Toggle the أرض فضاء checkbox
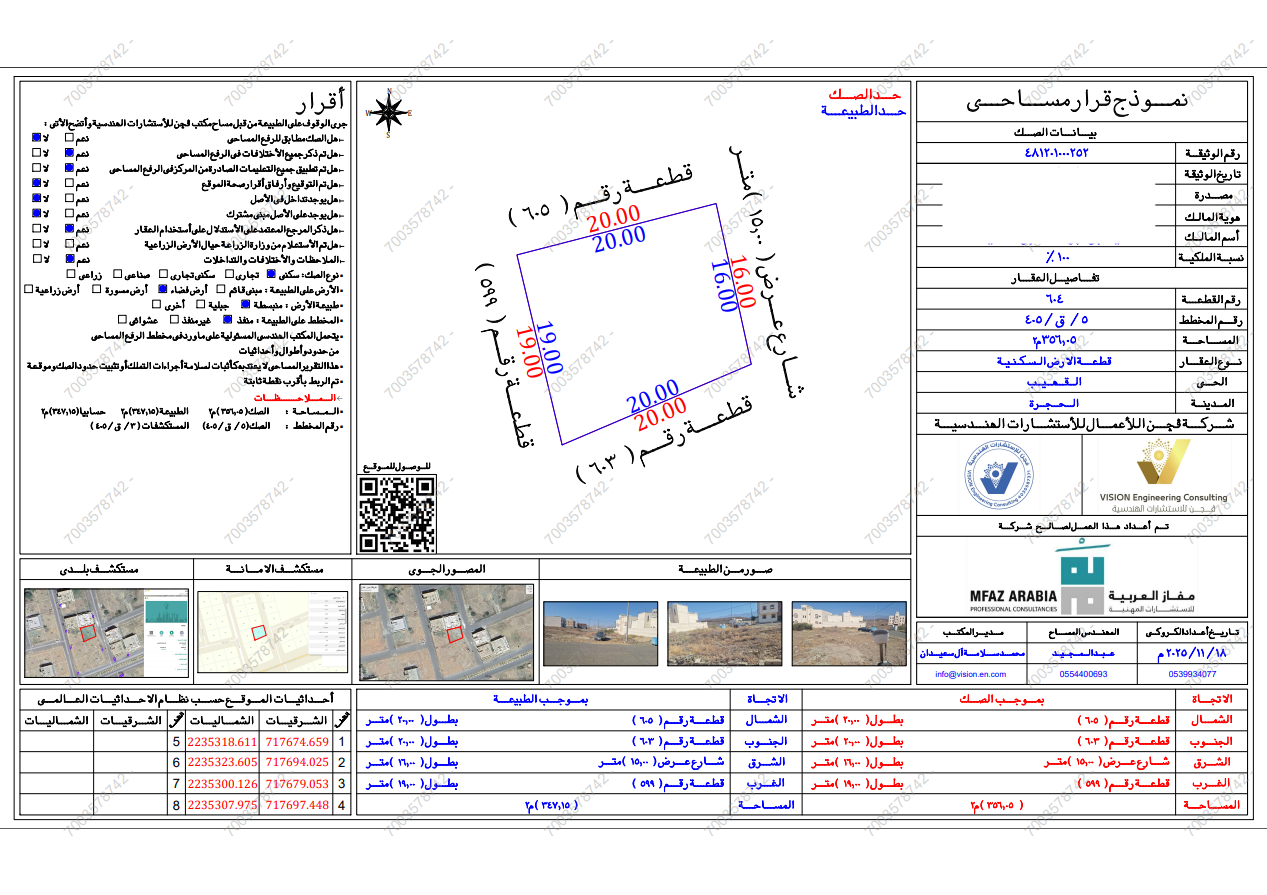The height and width of the screenshot is (895, 1267). (x=162, y=289)
